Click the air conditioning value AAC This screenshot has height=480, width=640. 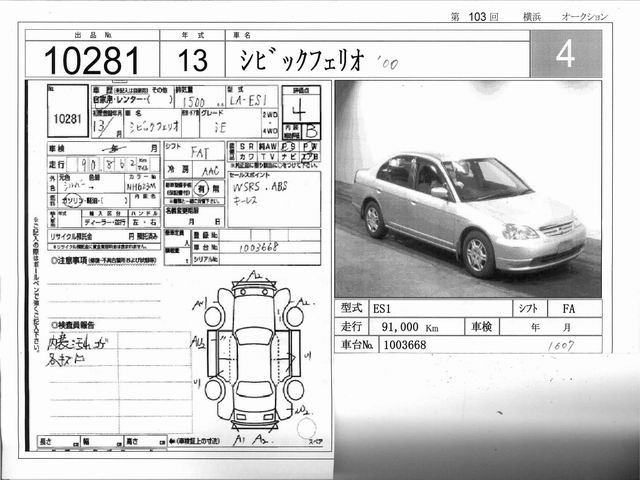click(211, 171)
